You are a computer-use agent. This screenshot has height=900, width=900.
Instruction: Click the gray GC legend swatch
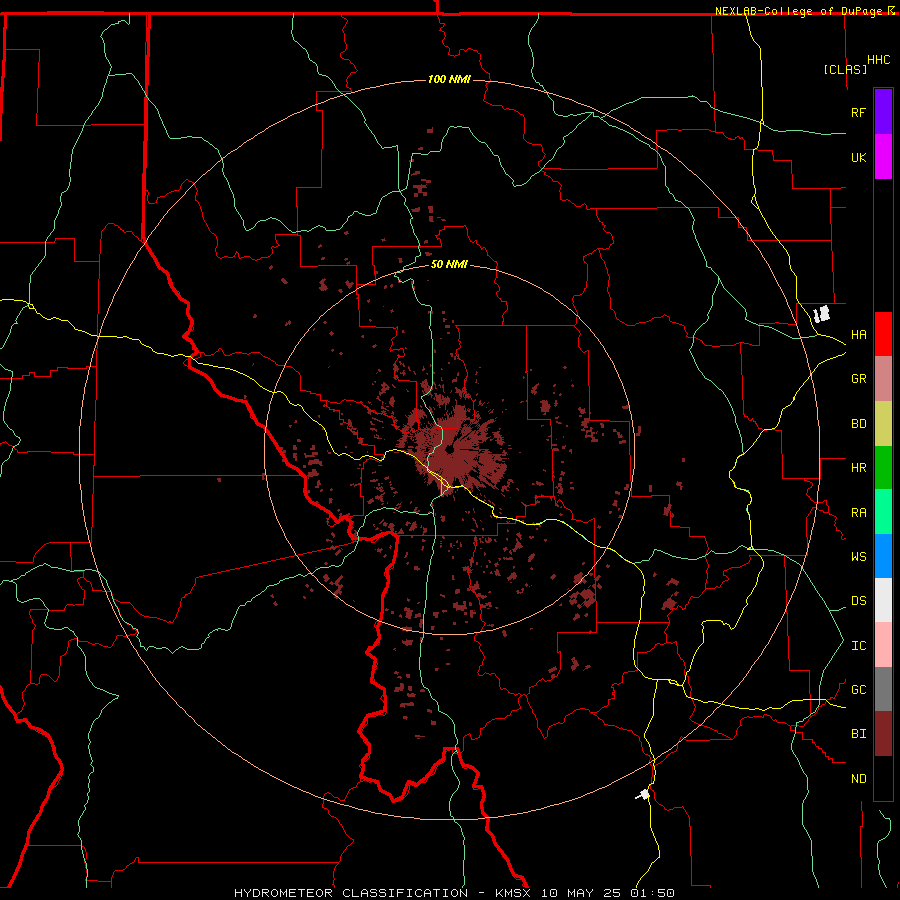coord(883,689)
